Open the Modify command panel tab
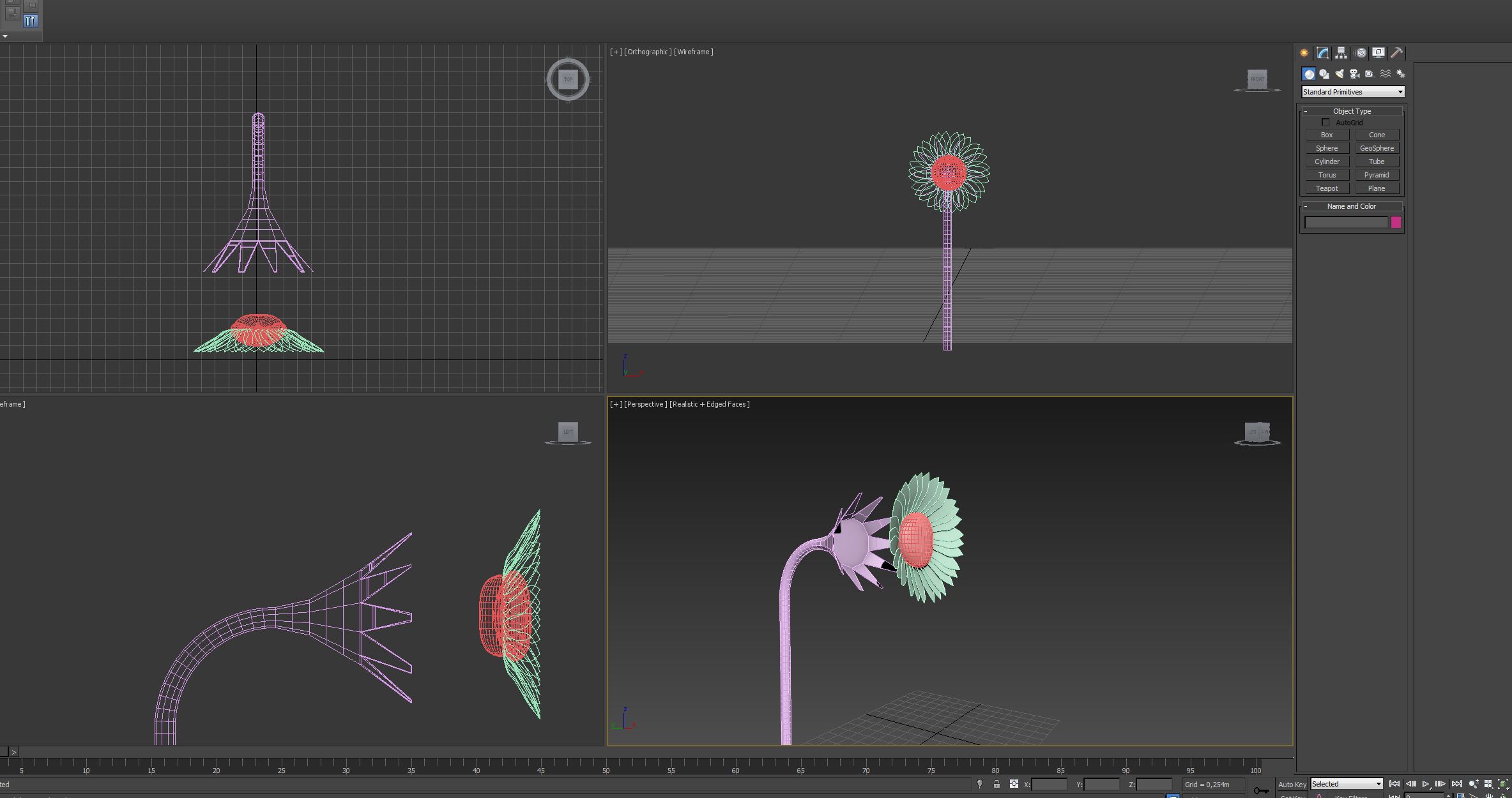 (x=1322, y=53)
